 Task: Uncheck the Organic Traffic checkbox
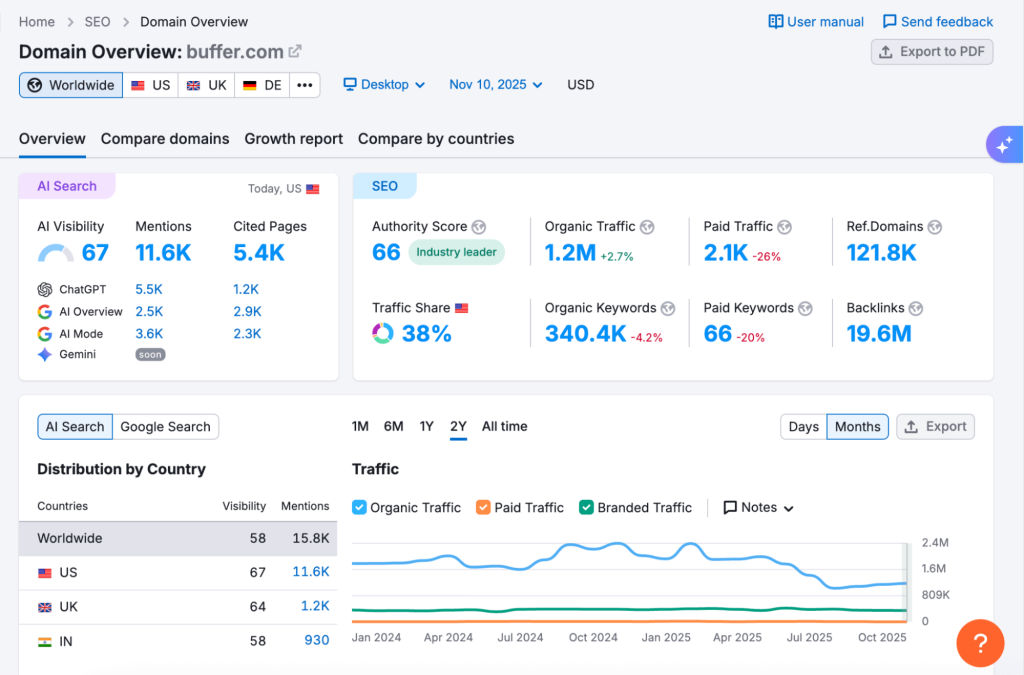pos(360,507)
